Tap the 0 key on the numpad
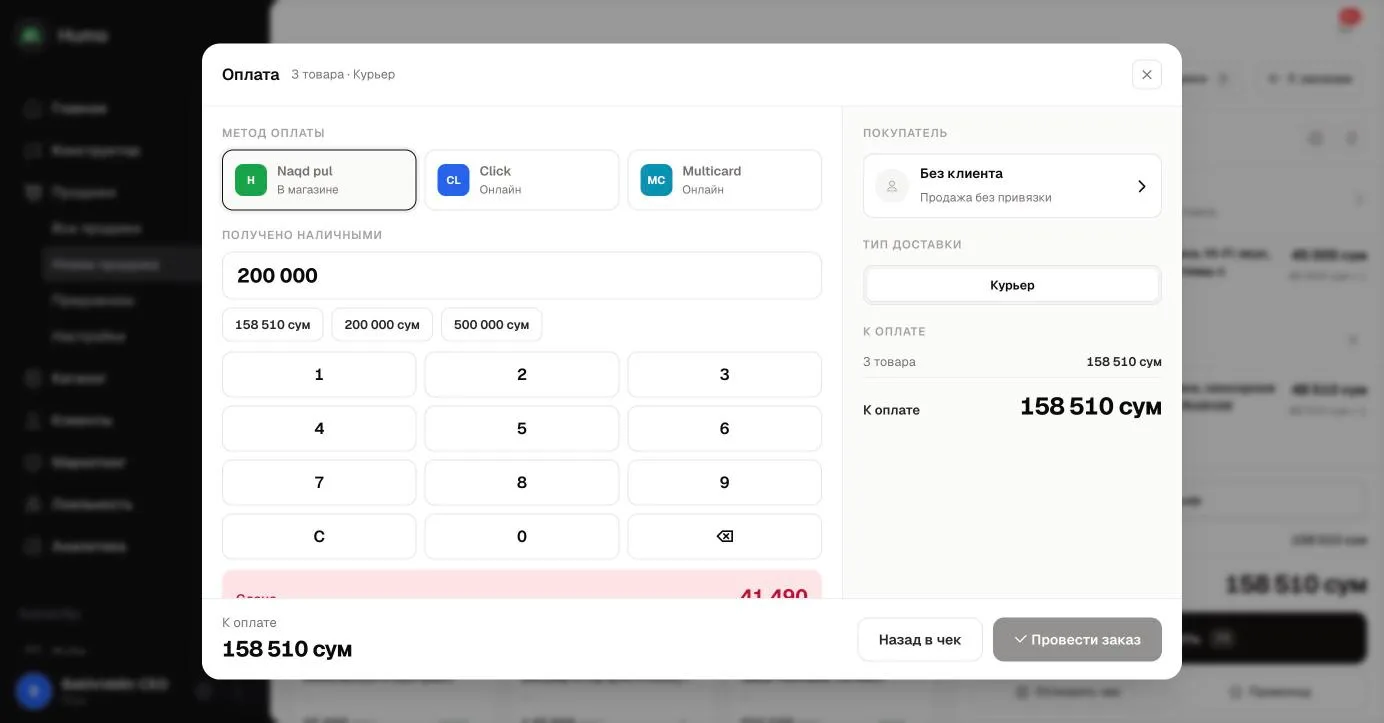The width and height of the screenshot is (1384, 723). 522,537
